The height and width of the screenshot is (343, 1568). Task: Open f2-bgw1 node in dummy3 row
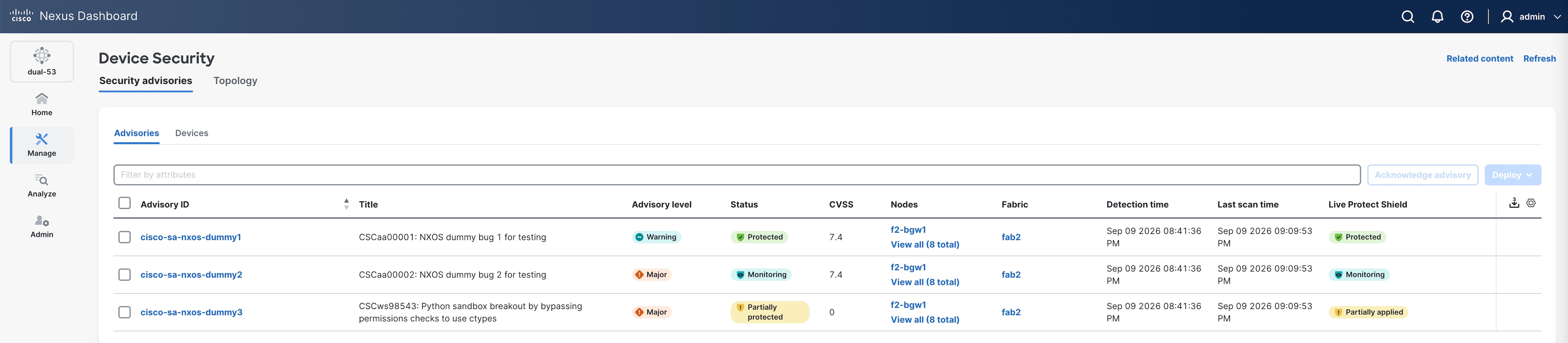coord(908,305)
